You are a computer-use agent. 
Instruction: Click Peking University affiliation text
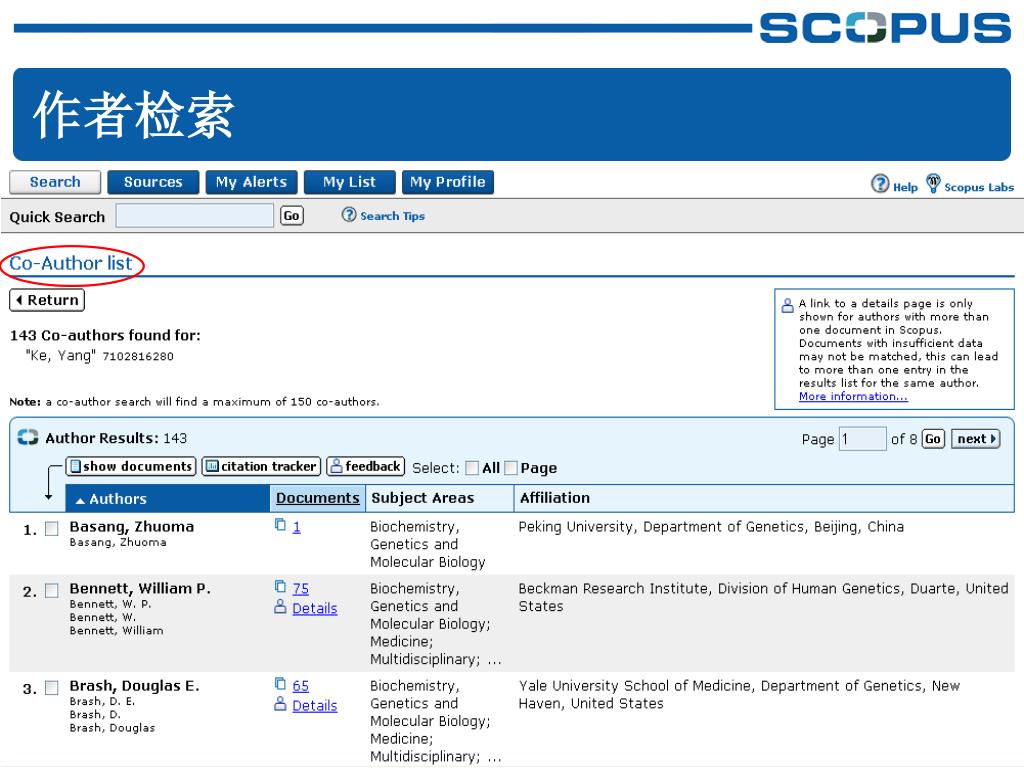pos(711,527)
